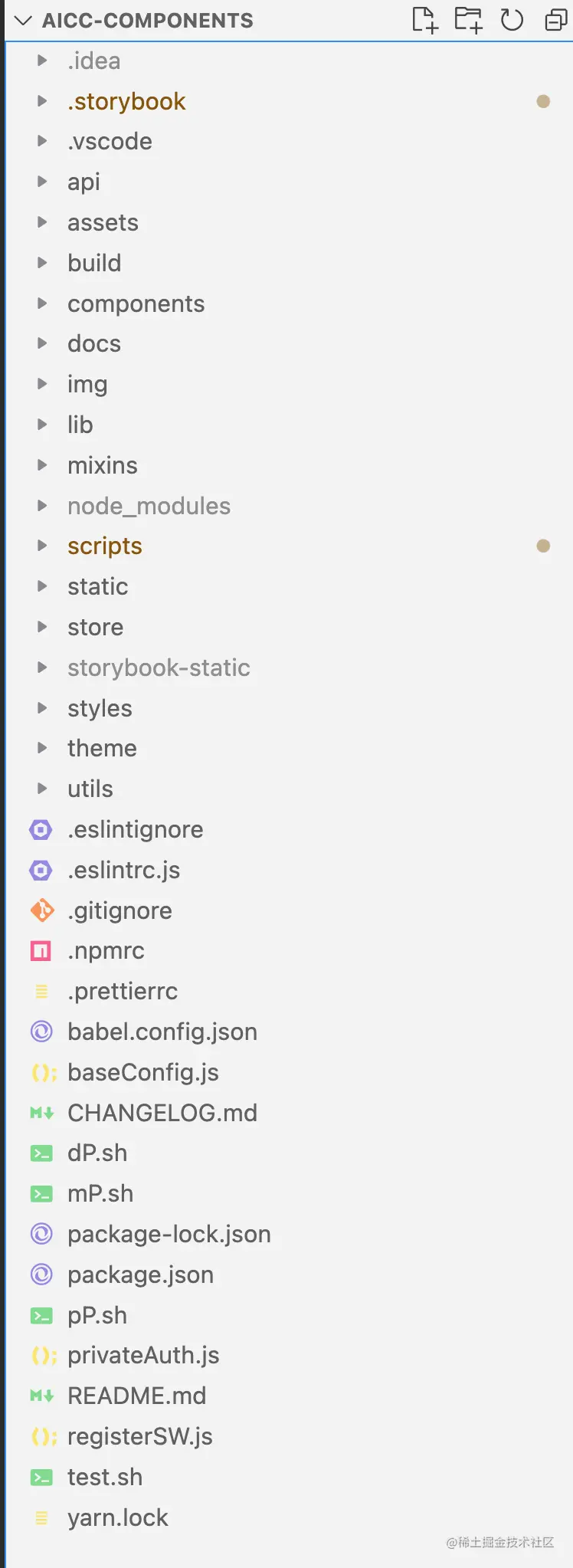Click the modified dot on .storybook
Screen dimensions: 573x1568
pyautogui.click(x=543, y=101)
